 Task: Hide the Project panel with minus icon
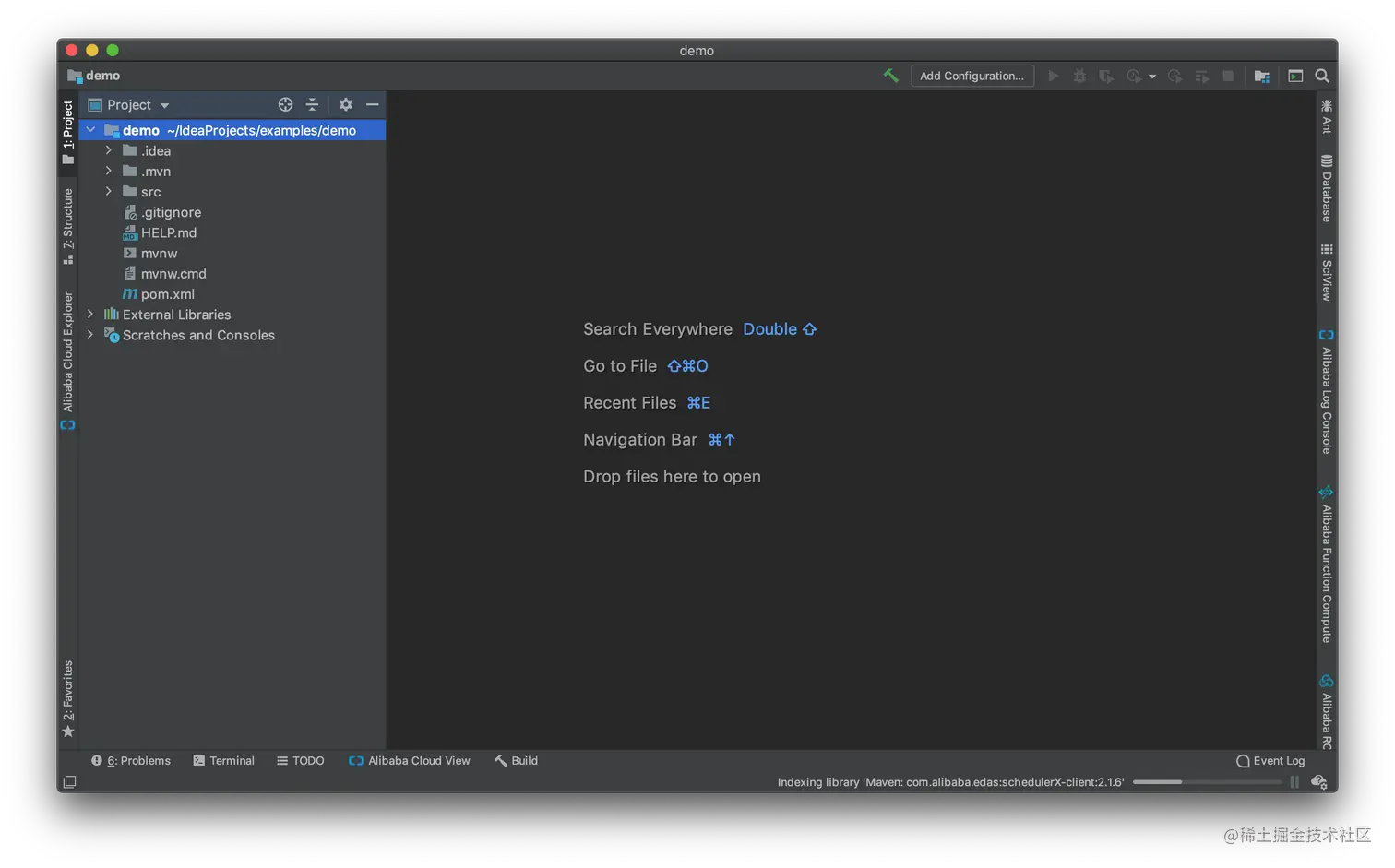tap(373, 104)
